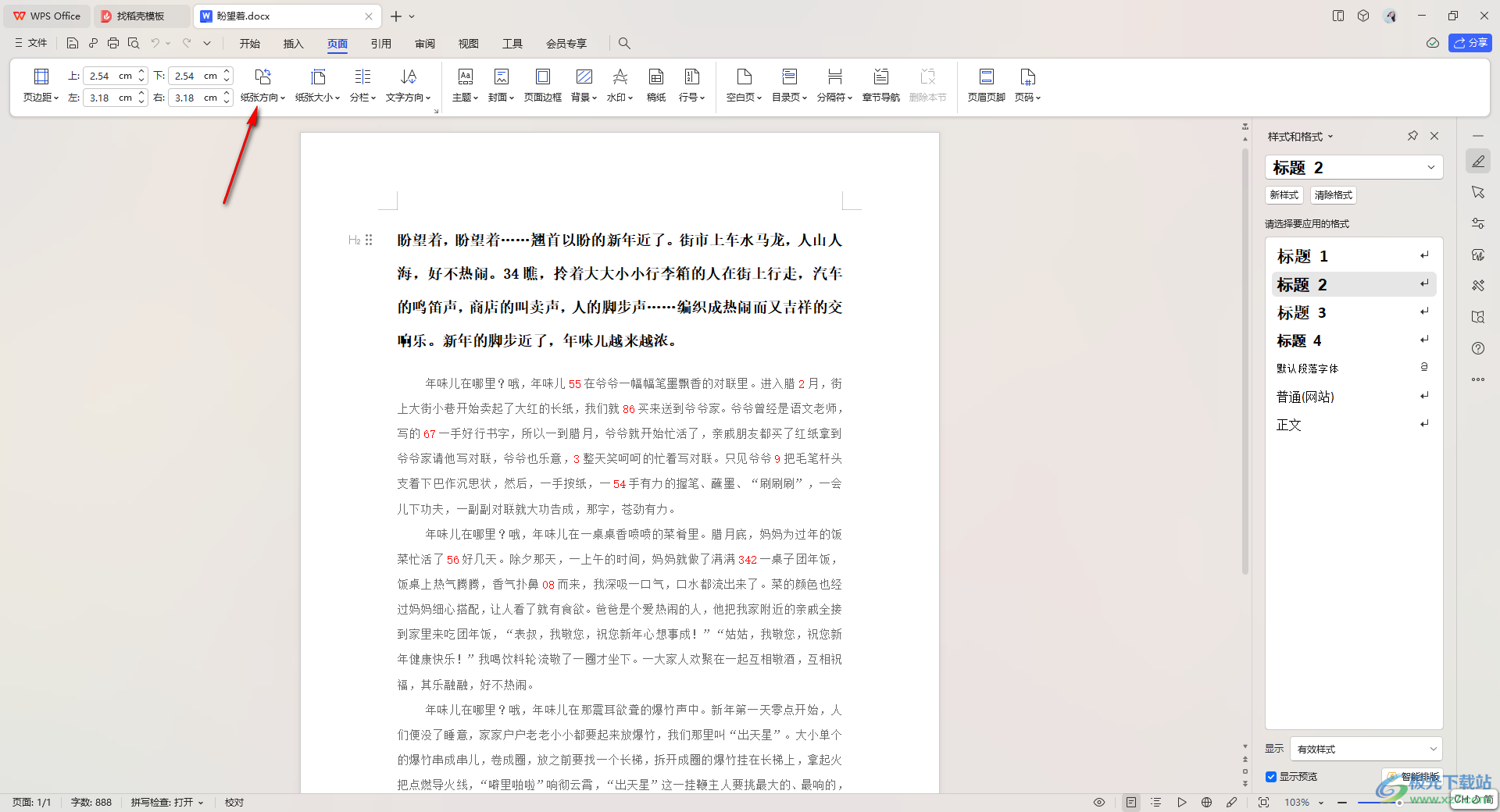Switch to the 找稻壳模板 tab
This screenshot has width=1500, height=812.
pyautogui.click(x=141, y=16)
